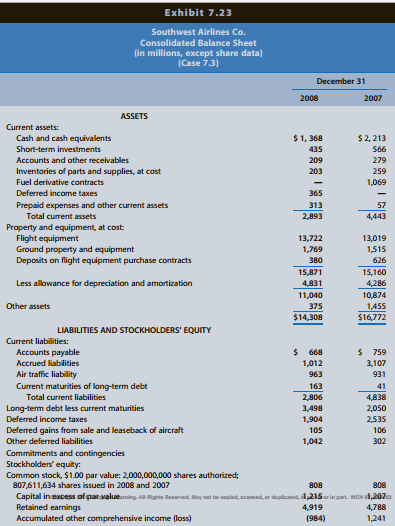Click 'Other deferred liabilities' row label
395x526 pixels.
49,441
